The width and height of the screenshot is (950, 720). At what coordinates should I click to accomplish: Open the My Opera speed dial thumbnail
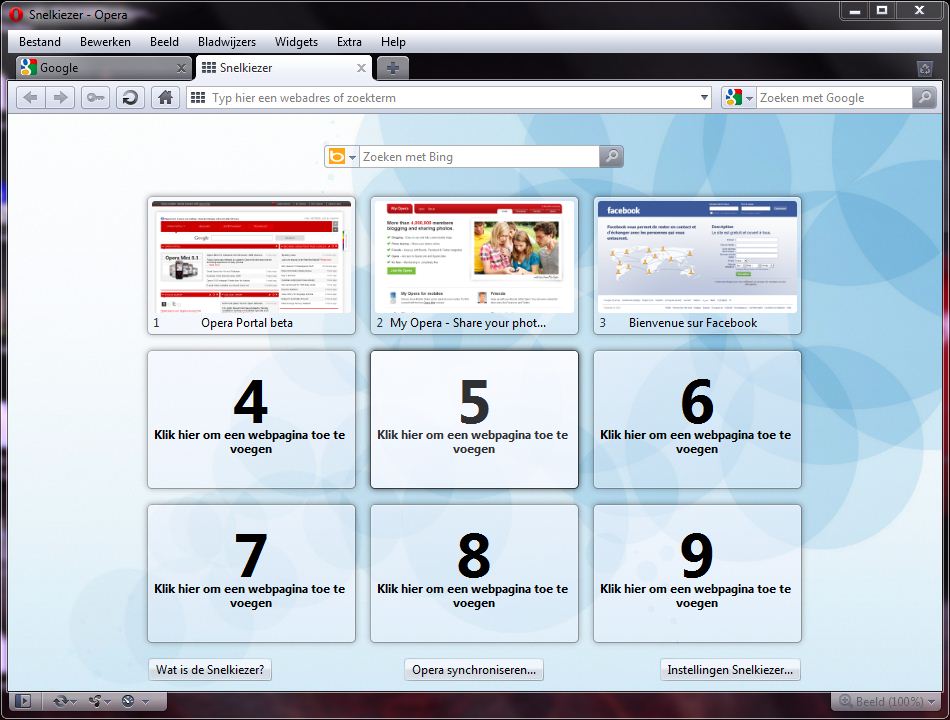click(x=474, y=265)
